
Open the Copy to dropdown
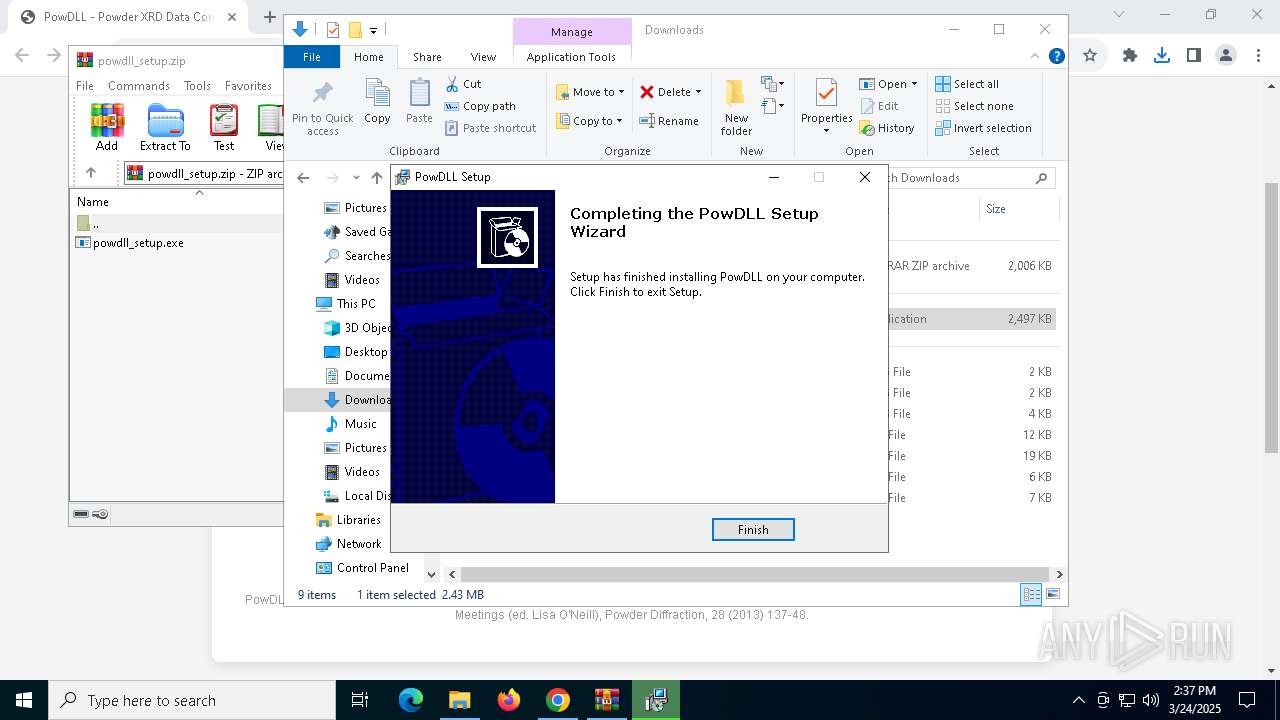(x=589, y=121)
